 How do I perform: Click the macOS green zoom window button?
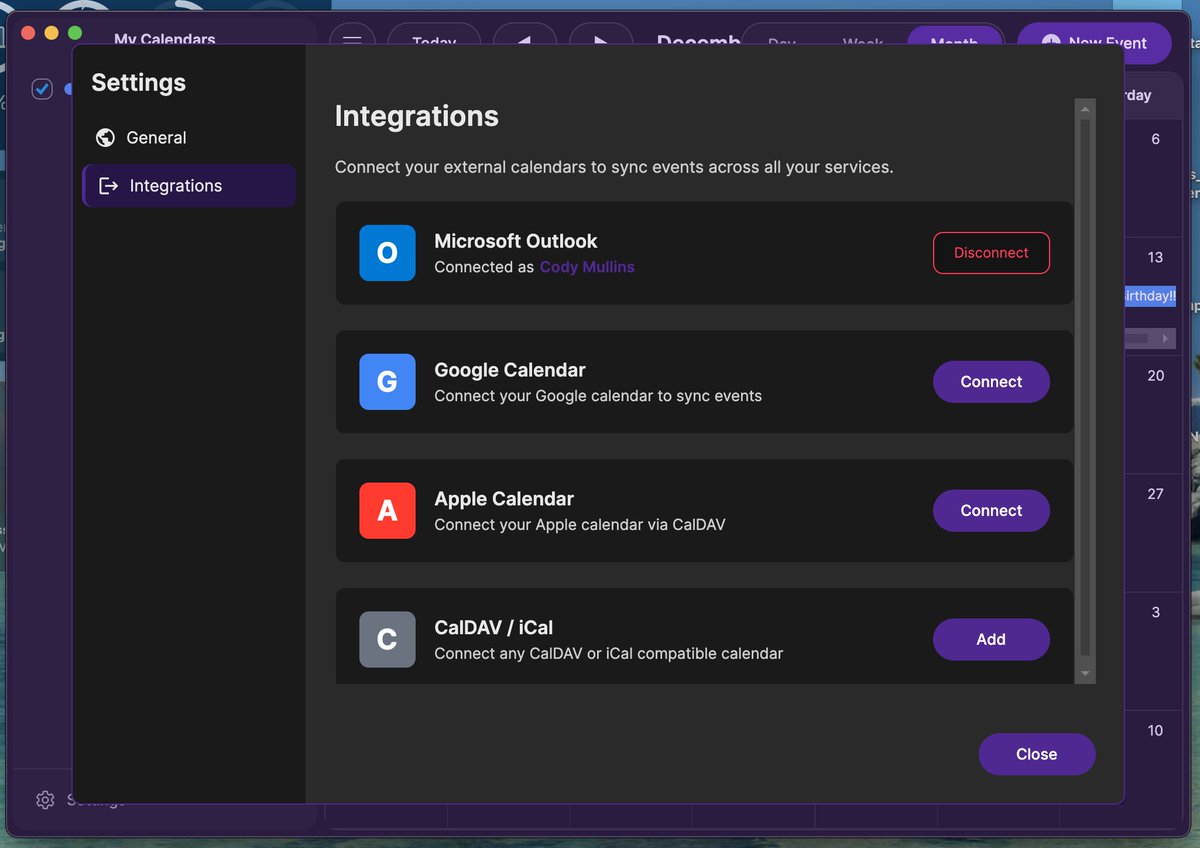pos(75,33)
